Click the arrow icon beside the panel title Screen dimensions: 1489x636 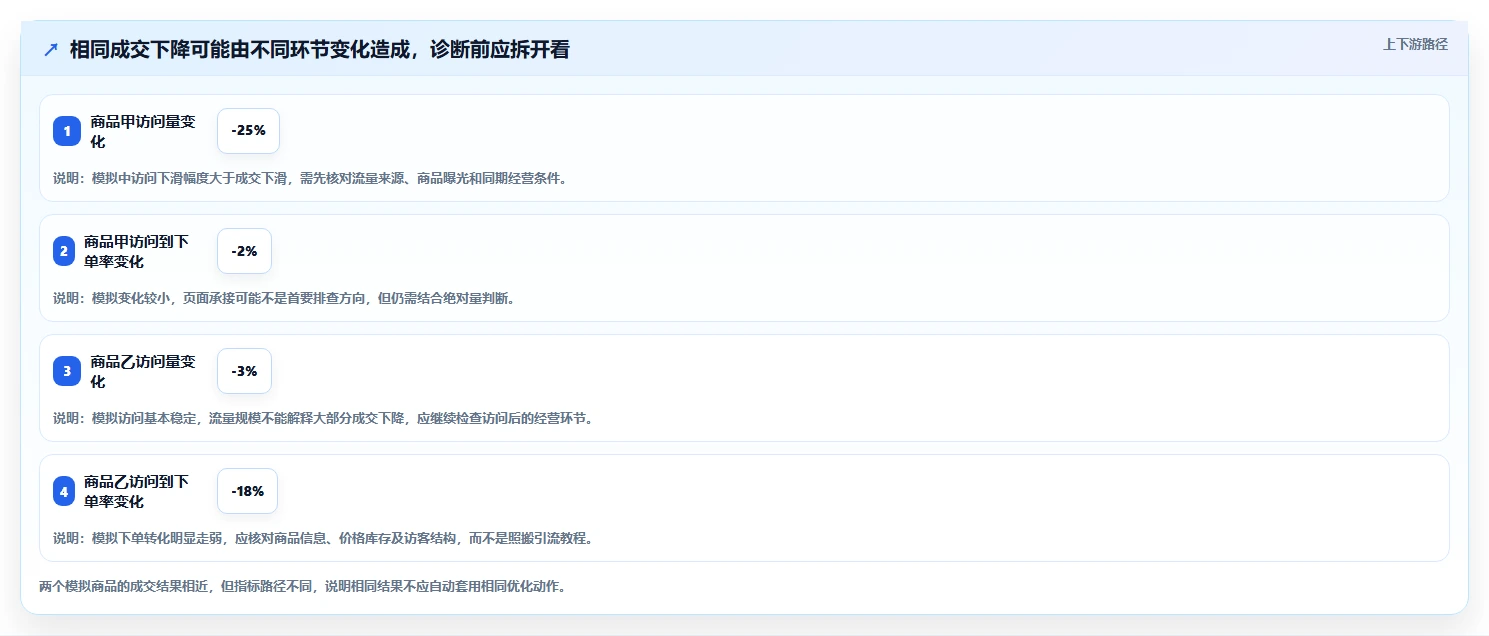point(51,49)
